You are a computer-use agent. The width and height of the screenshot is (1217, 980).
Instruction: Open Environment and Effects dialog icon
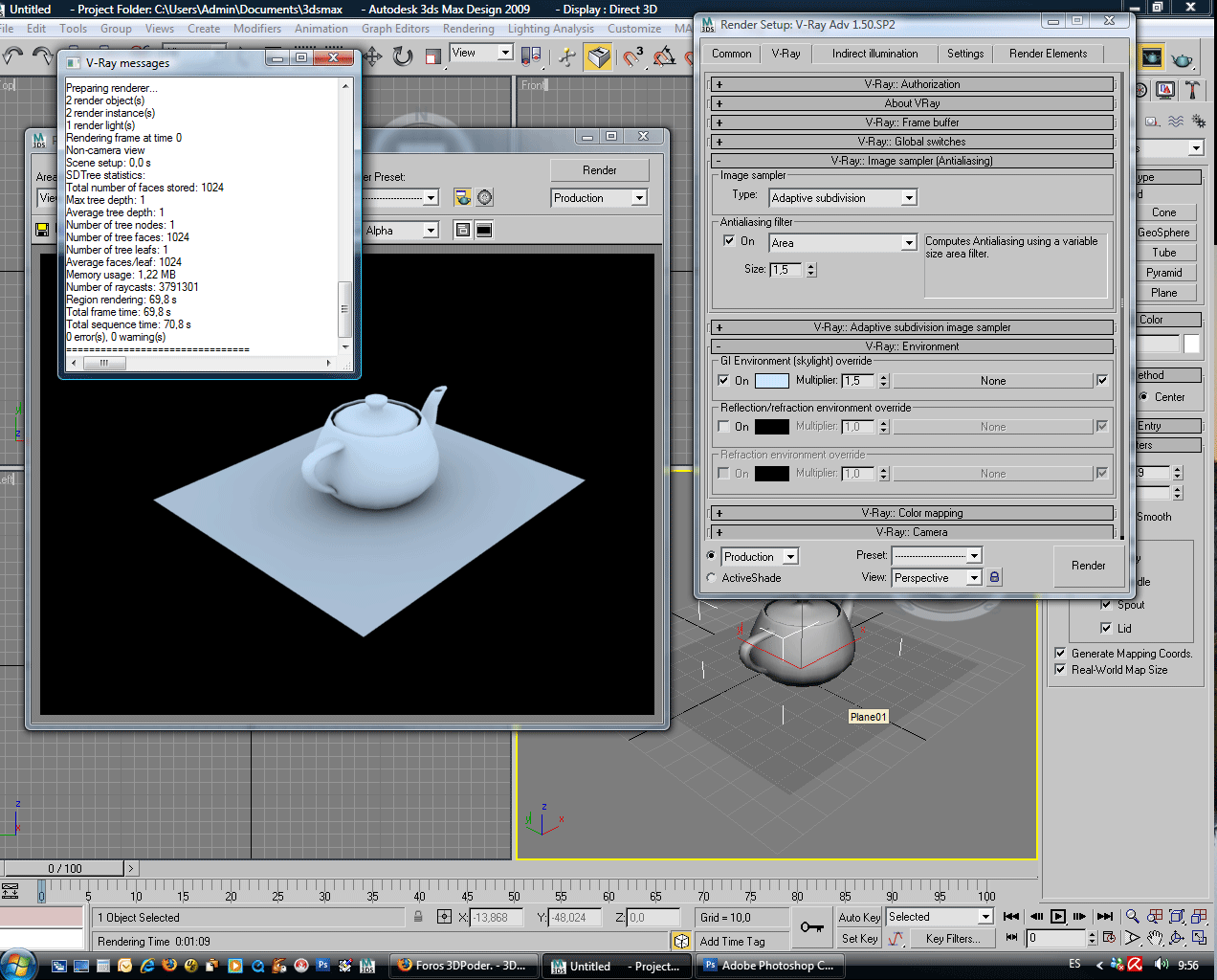click(x=485, y=197)
